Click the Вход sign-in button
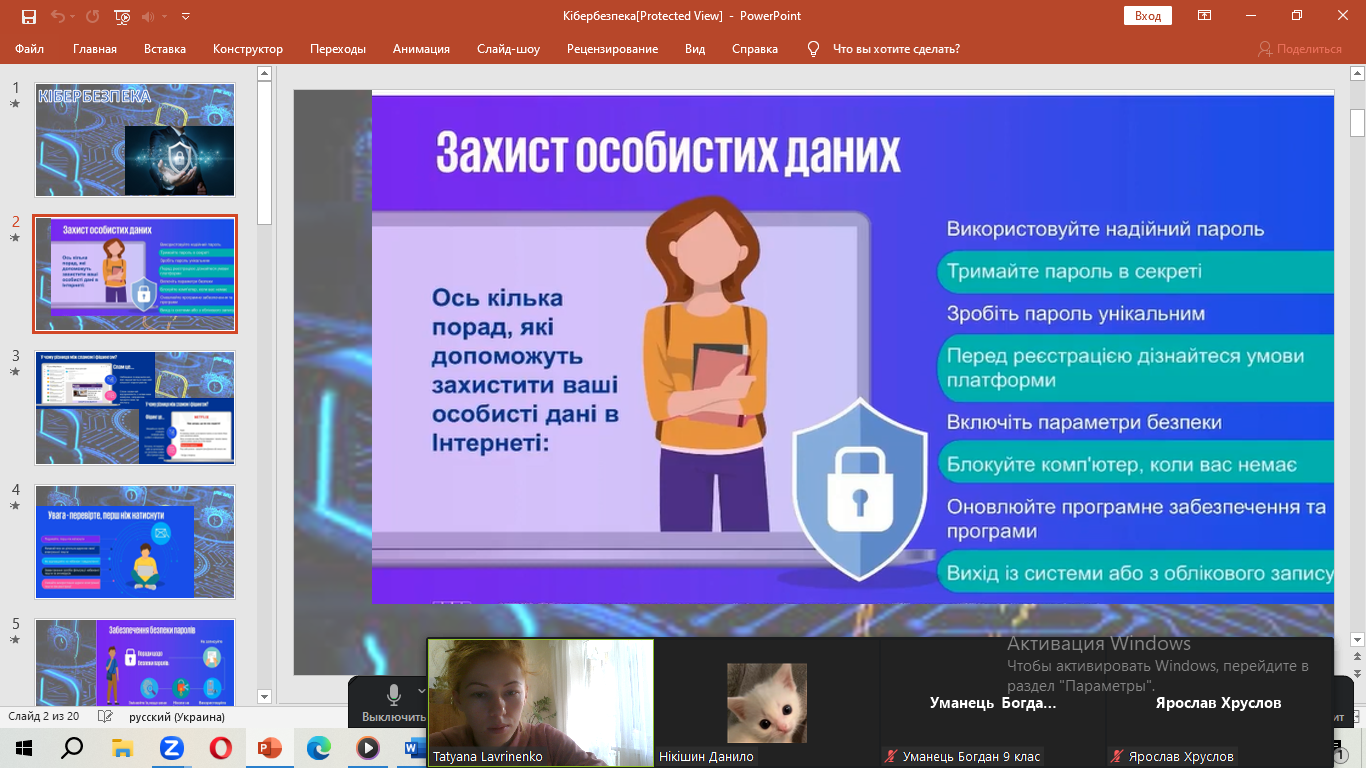This screenshot has height=768, width=1366. [x=1147, y=16]
